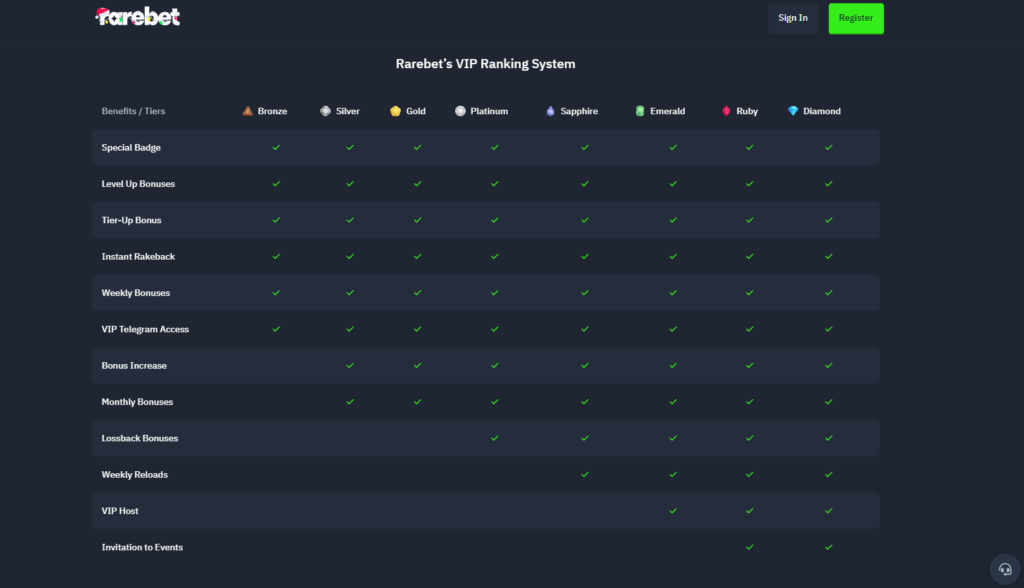
Task: Click the Weekly Bonuses checkmark under Sapphire
Action: point(584,293)
